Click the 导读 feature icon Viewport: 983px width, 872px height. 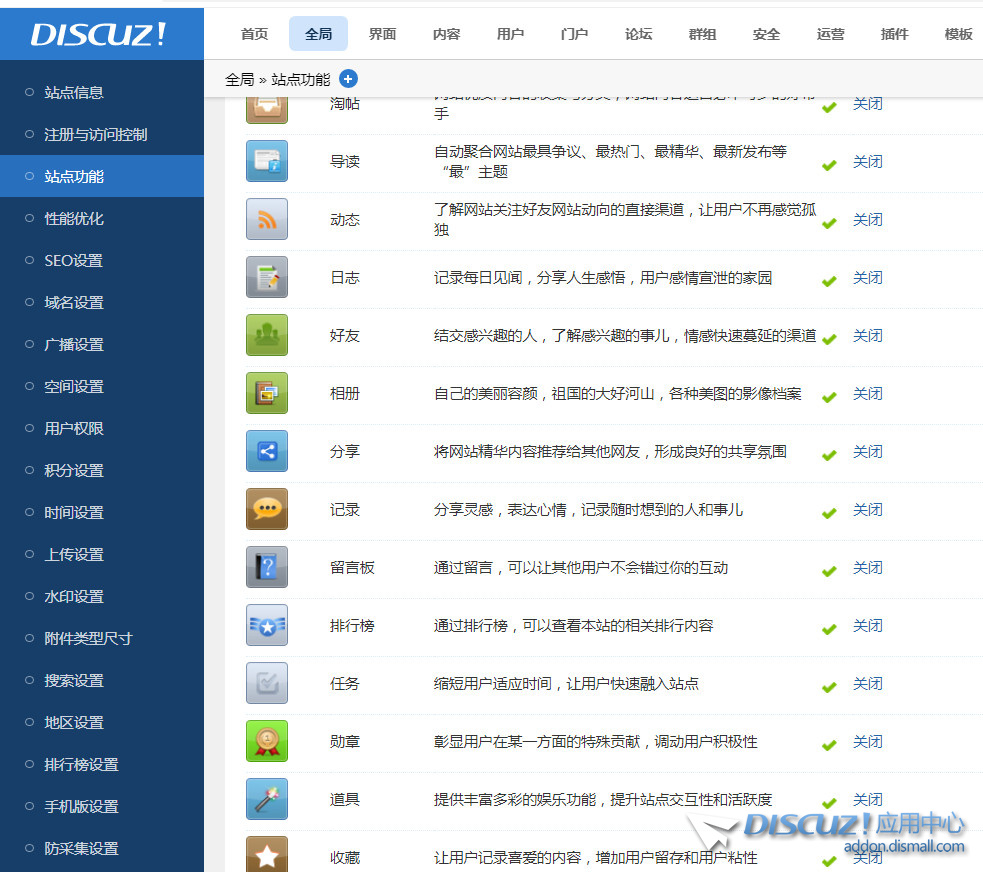click(267, 161)
